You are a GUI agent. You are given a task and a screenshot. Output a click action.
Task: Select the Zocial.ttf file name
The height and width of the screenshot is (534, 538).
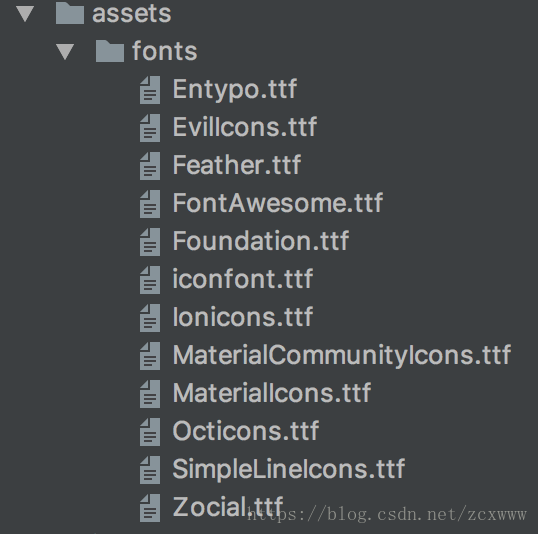pos(228,507)
